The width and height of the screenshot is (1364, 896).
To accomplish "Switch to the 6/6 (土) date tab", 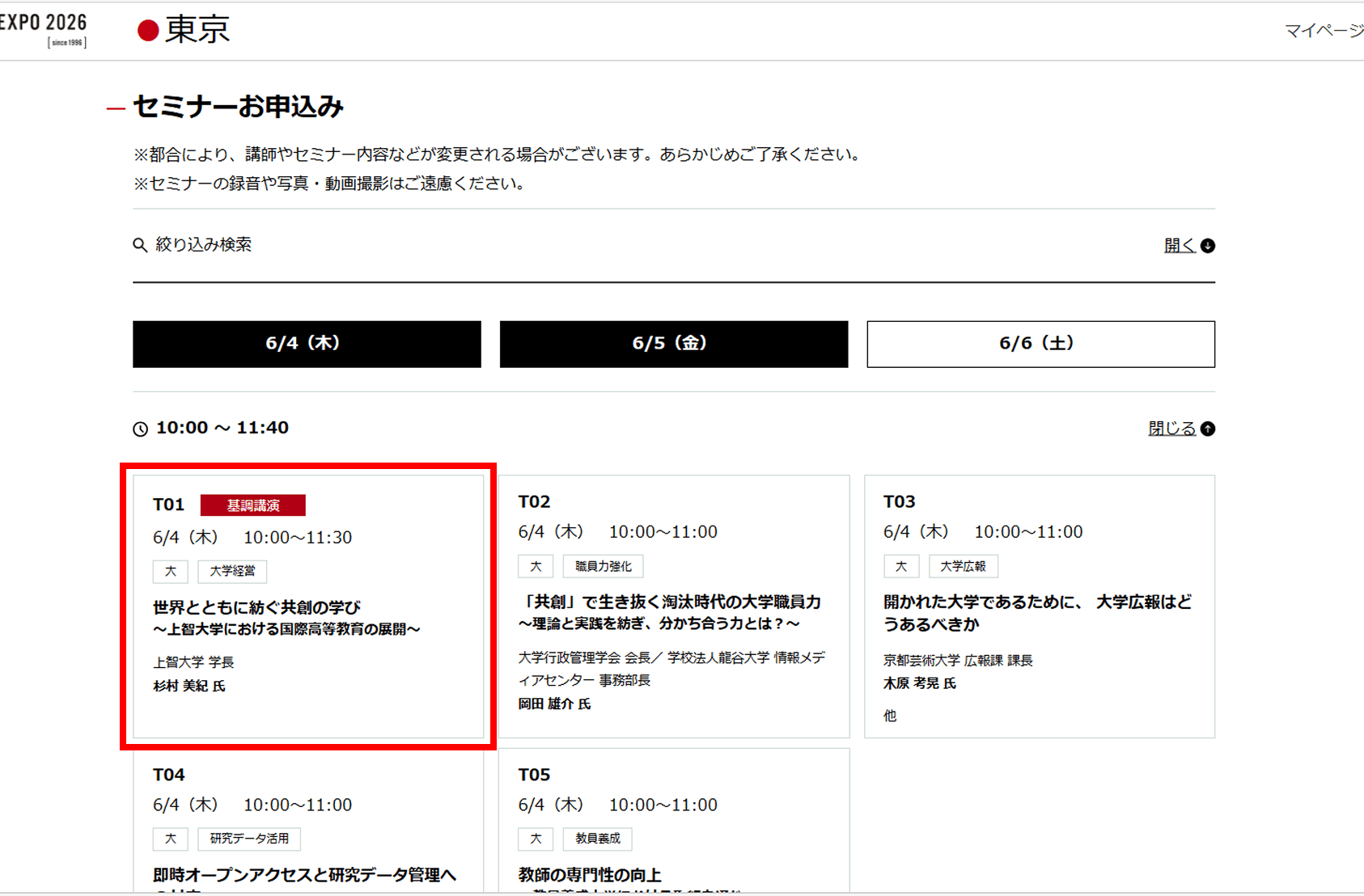I will (x=1040, y=344).
